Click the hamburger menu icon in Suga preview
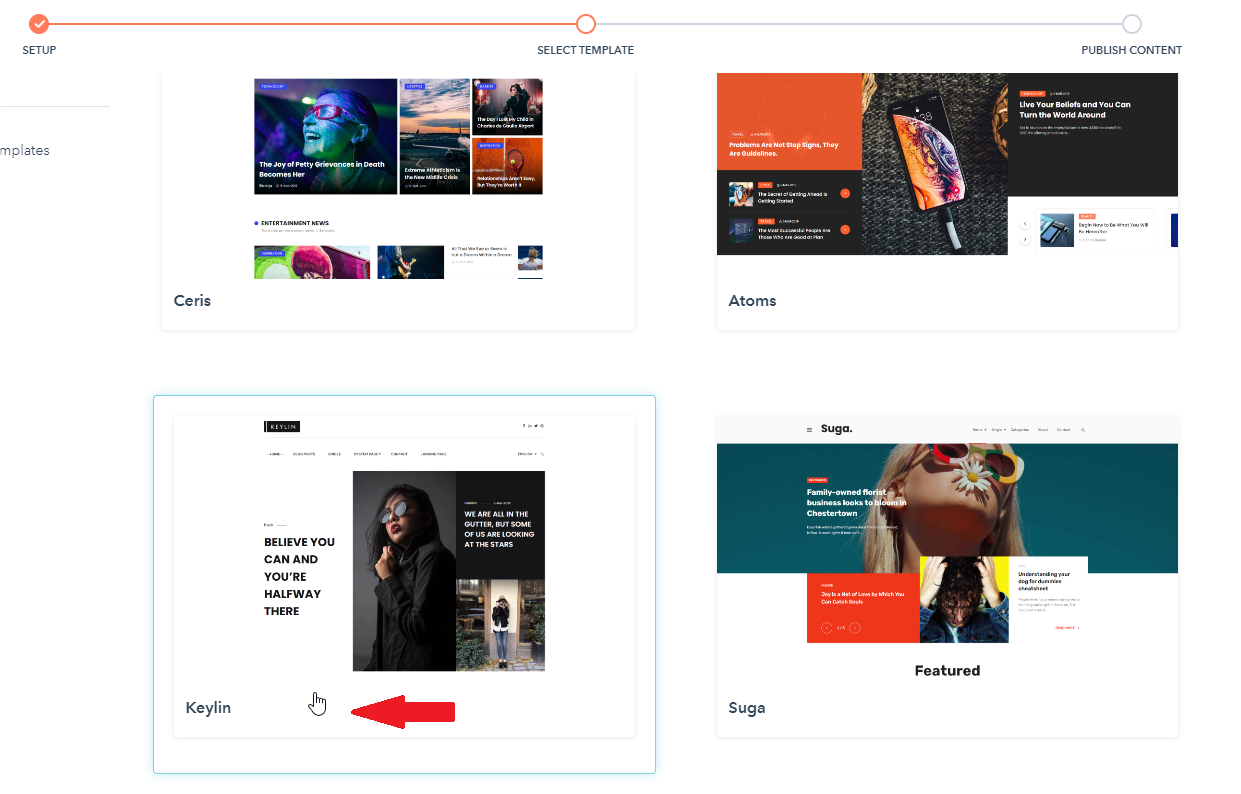Screen dimensions: 1241x794 click(x=809, y=430)
